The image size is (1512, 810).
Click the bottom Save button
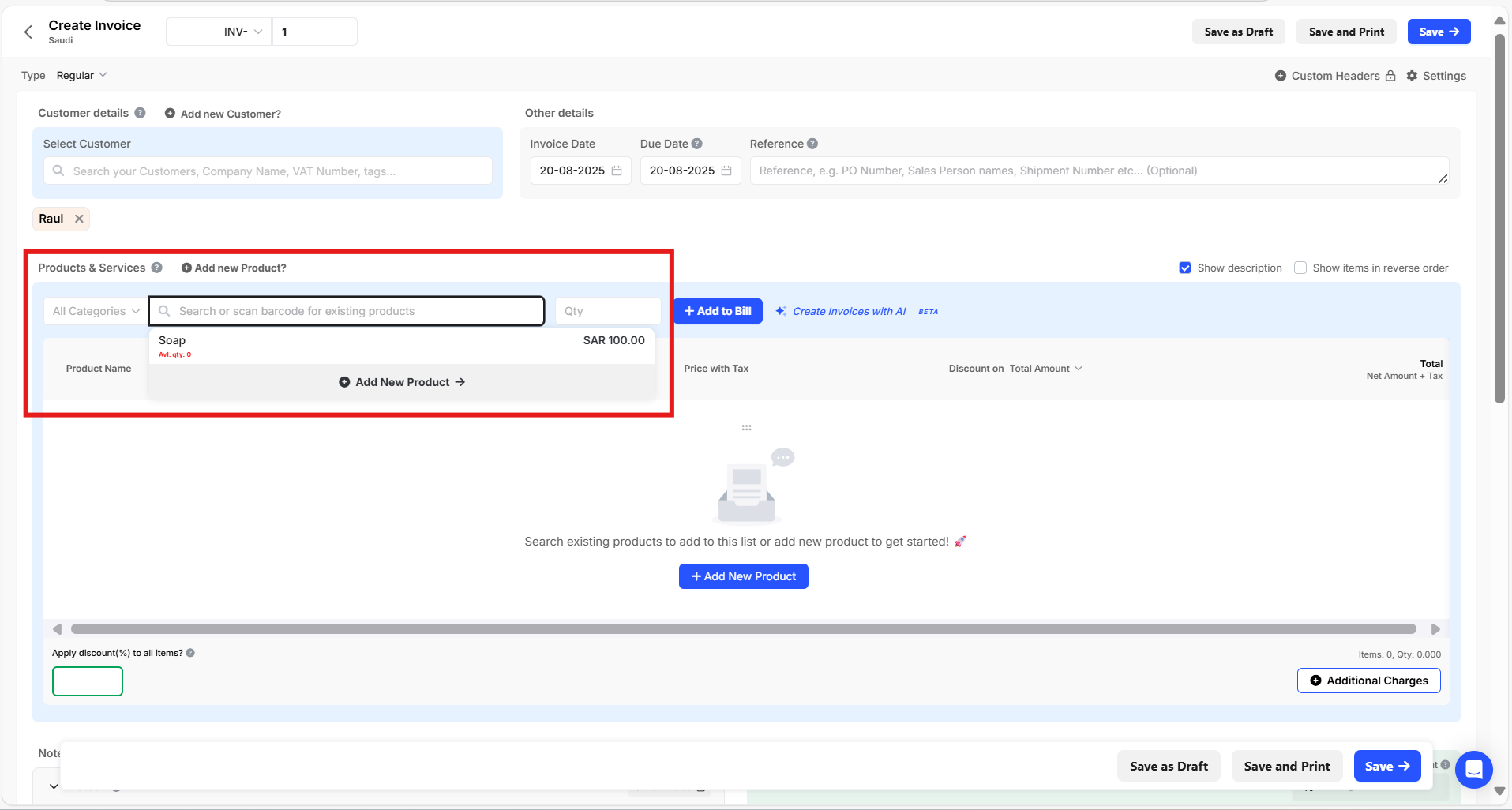click(x=1387, y=766)
